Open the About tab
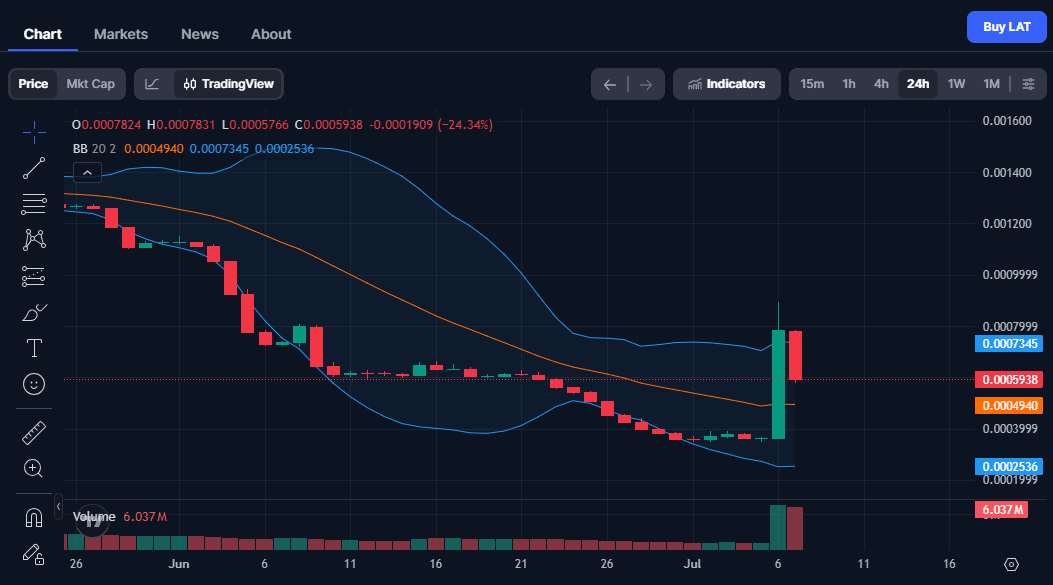Image resolution: width=1053 pixels, height=585 pixels. (x=271, y=34)
